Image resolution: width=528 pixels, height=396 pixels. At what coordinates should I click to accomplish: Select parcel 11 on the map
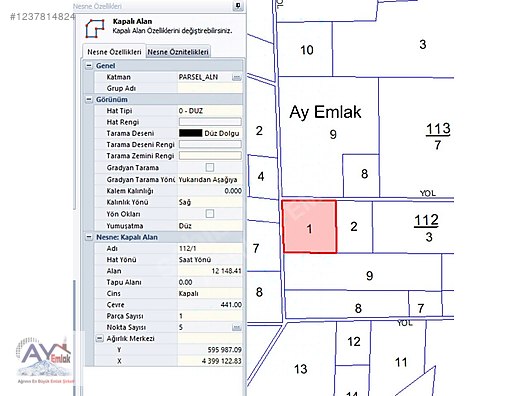(401, 362)
